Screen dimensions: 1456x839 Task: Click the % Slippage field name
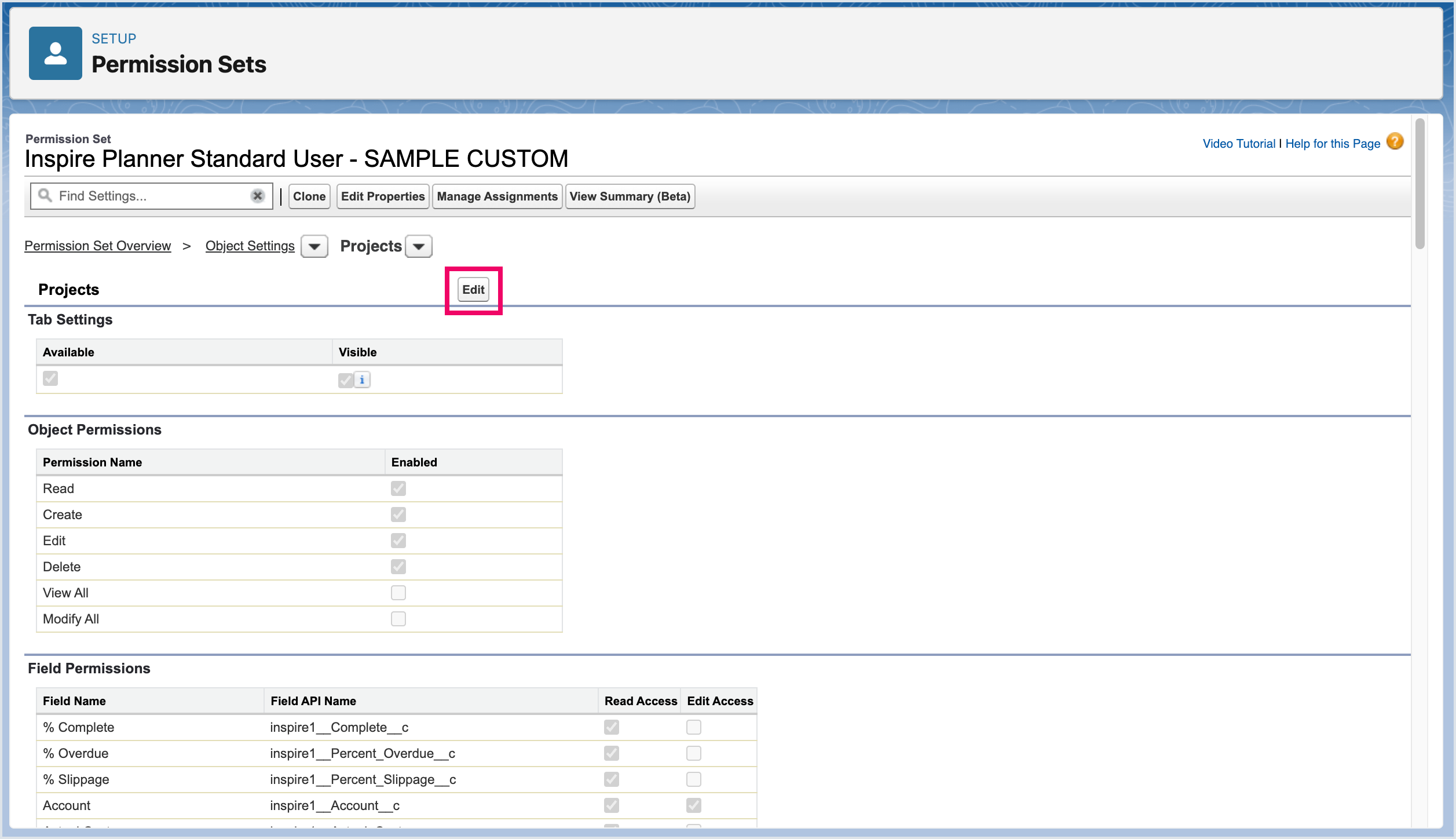tap(76, 779)
